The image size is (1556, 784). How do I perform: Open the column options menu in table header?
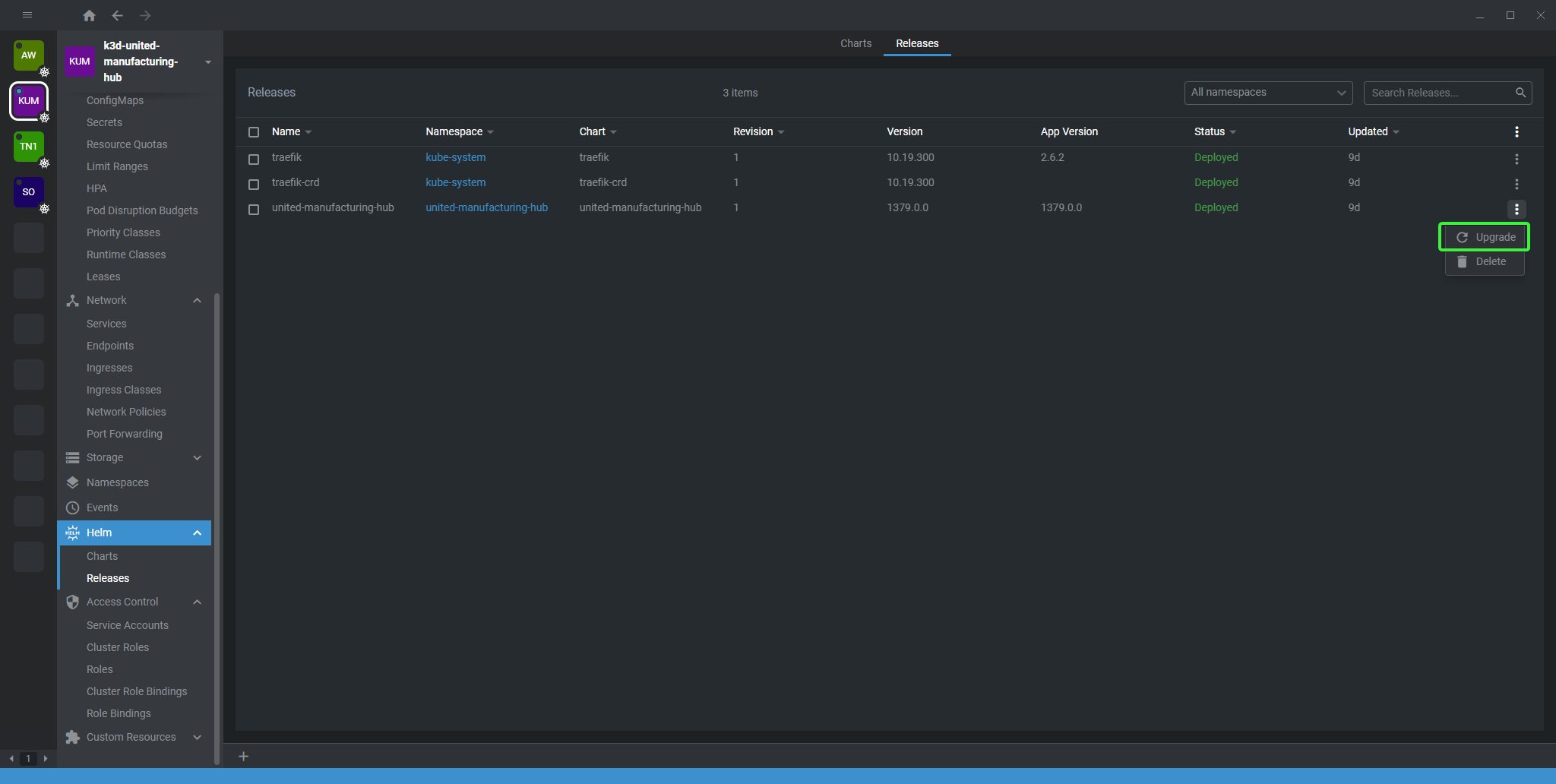pyautogui.click(x=1516, y=132)
